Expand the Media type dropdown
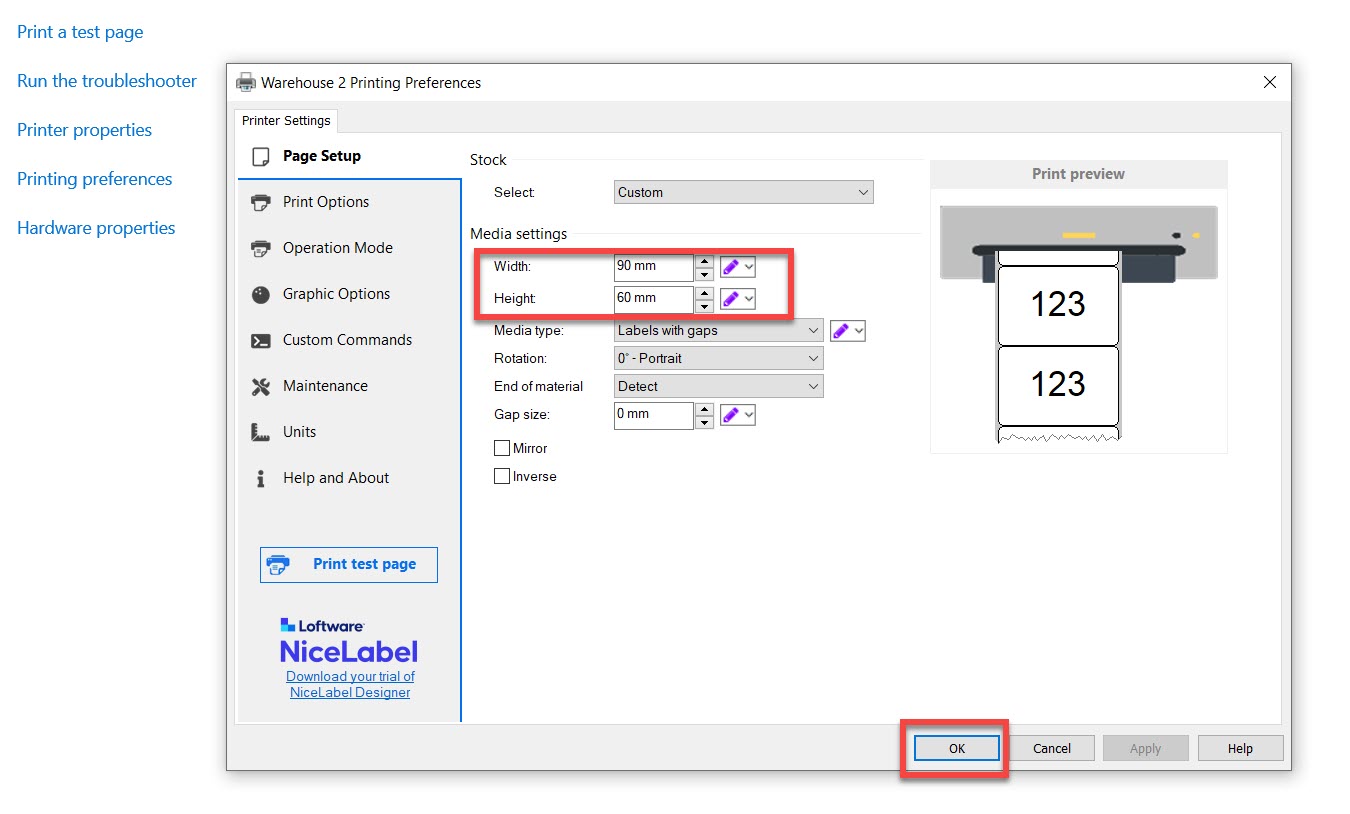Viewport: 1350px width, 814px height. point(718,330)
